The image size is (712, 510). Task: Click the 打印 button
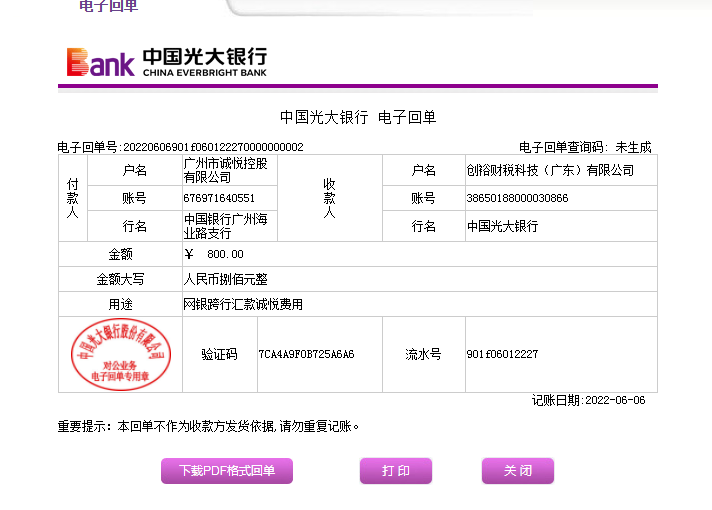point(396,470)
